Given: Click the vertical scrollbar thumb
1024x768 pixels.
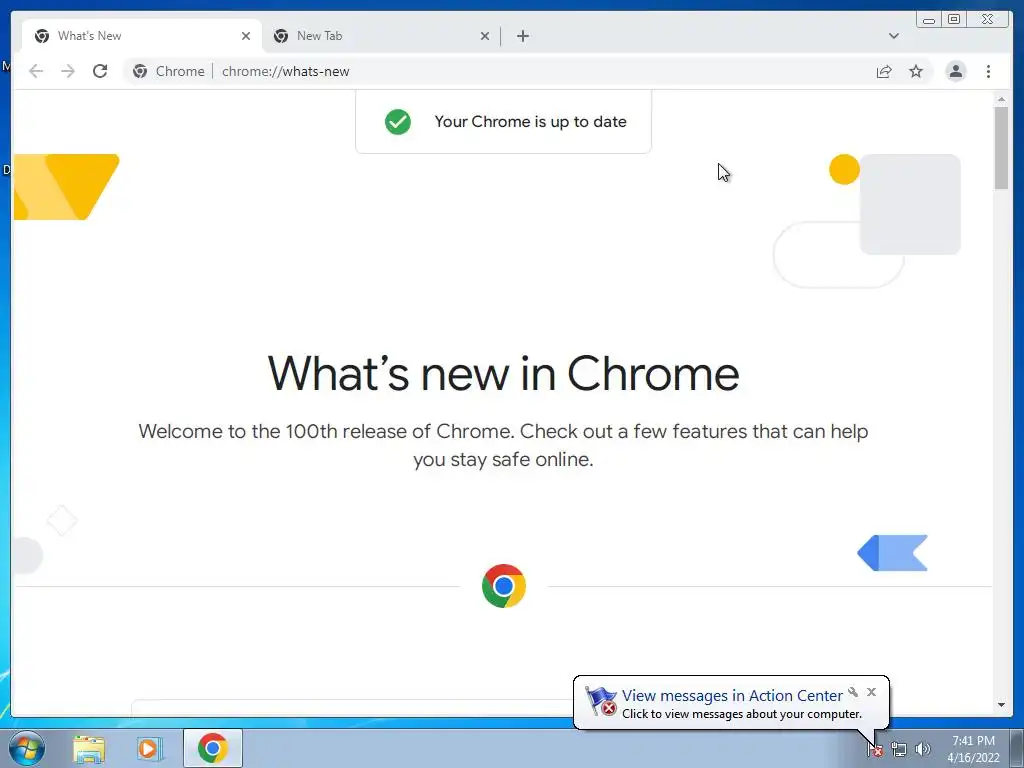Looking at the screenshot, I should (x=1001, y=148).
